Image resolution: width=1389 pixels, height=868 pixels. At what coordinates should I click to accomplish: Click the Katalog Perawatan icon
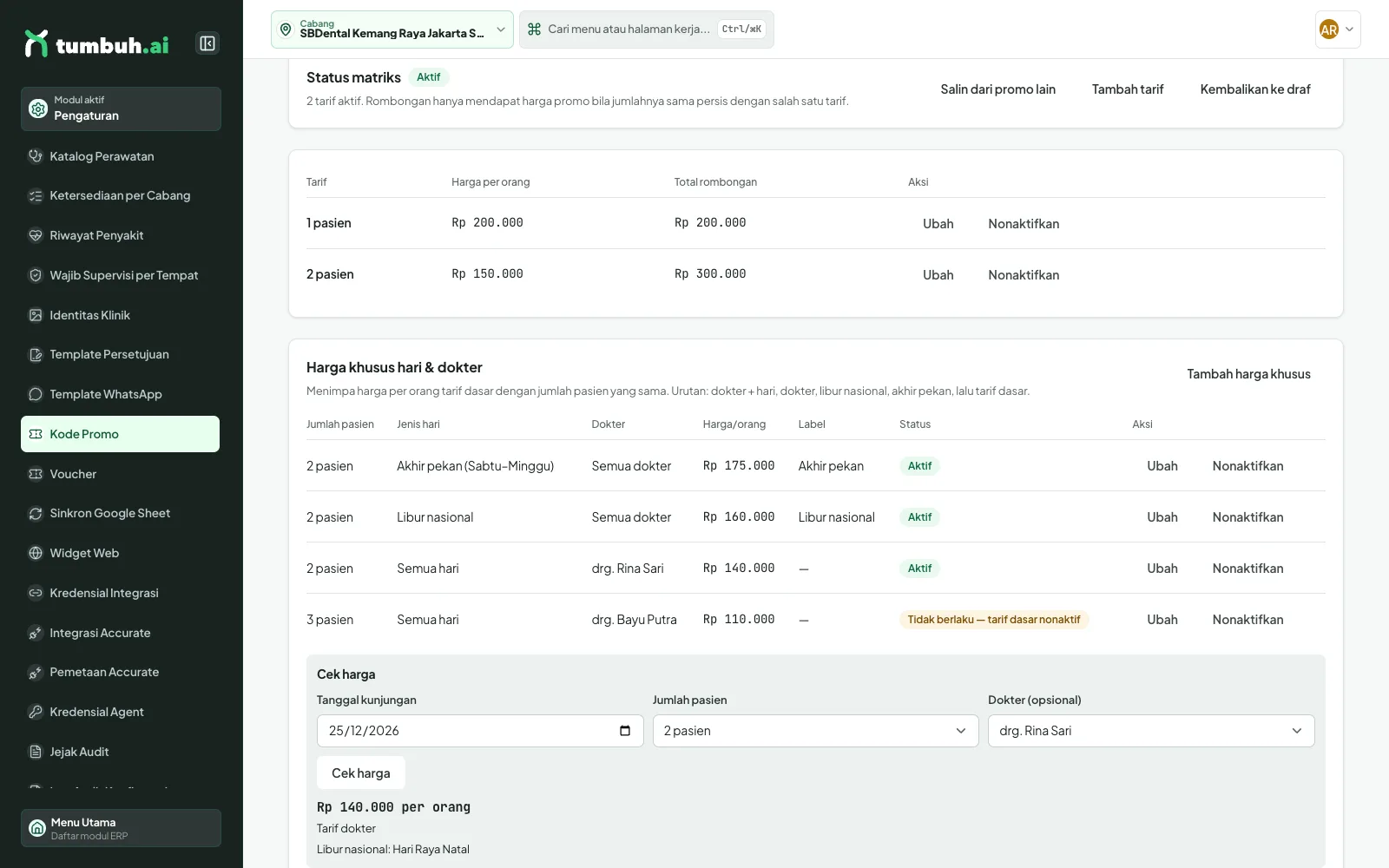(36, 156)
